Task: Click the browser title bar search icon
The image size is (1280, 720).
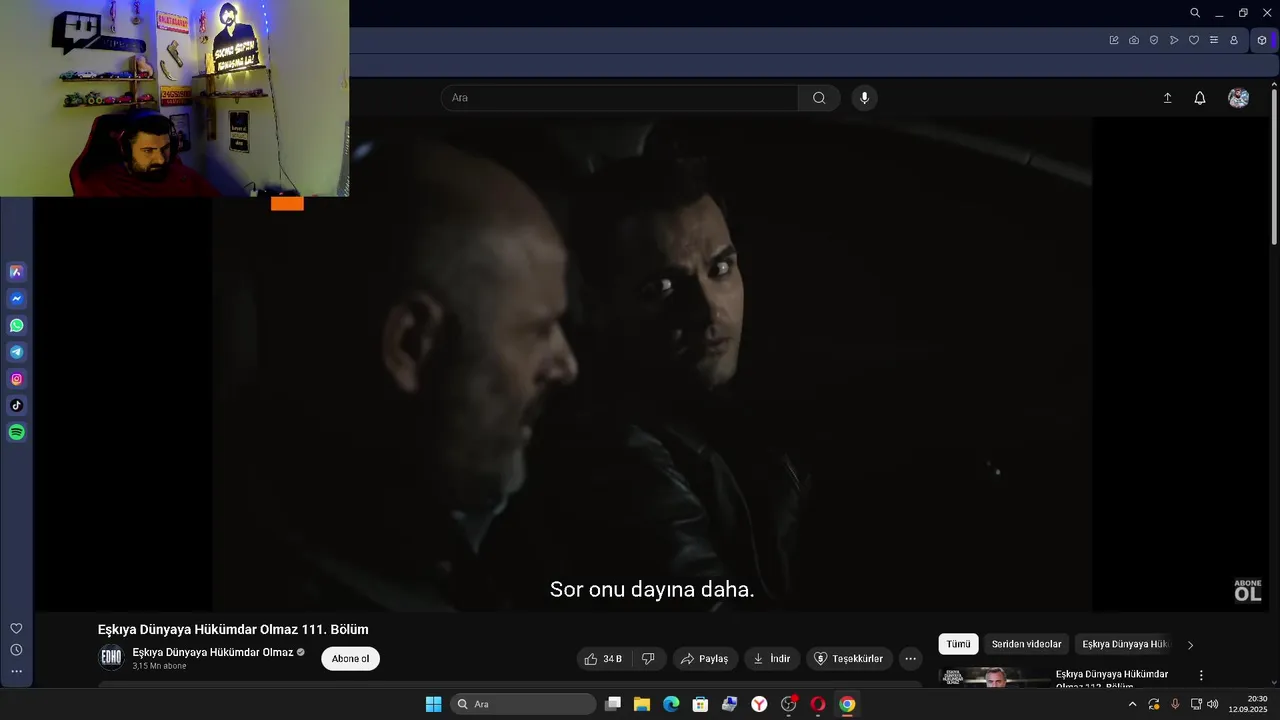Action: 1195,13
